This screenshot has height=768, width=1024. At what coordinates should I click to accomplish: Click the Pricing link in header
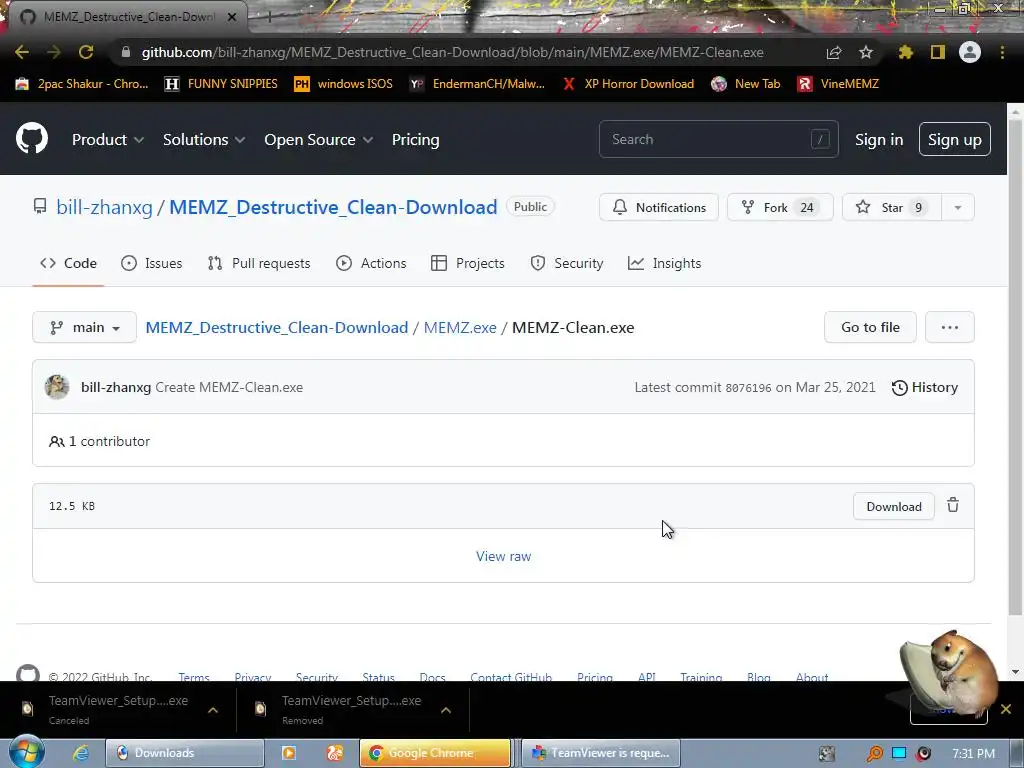[415, 139]
